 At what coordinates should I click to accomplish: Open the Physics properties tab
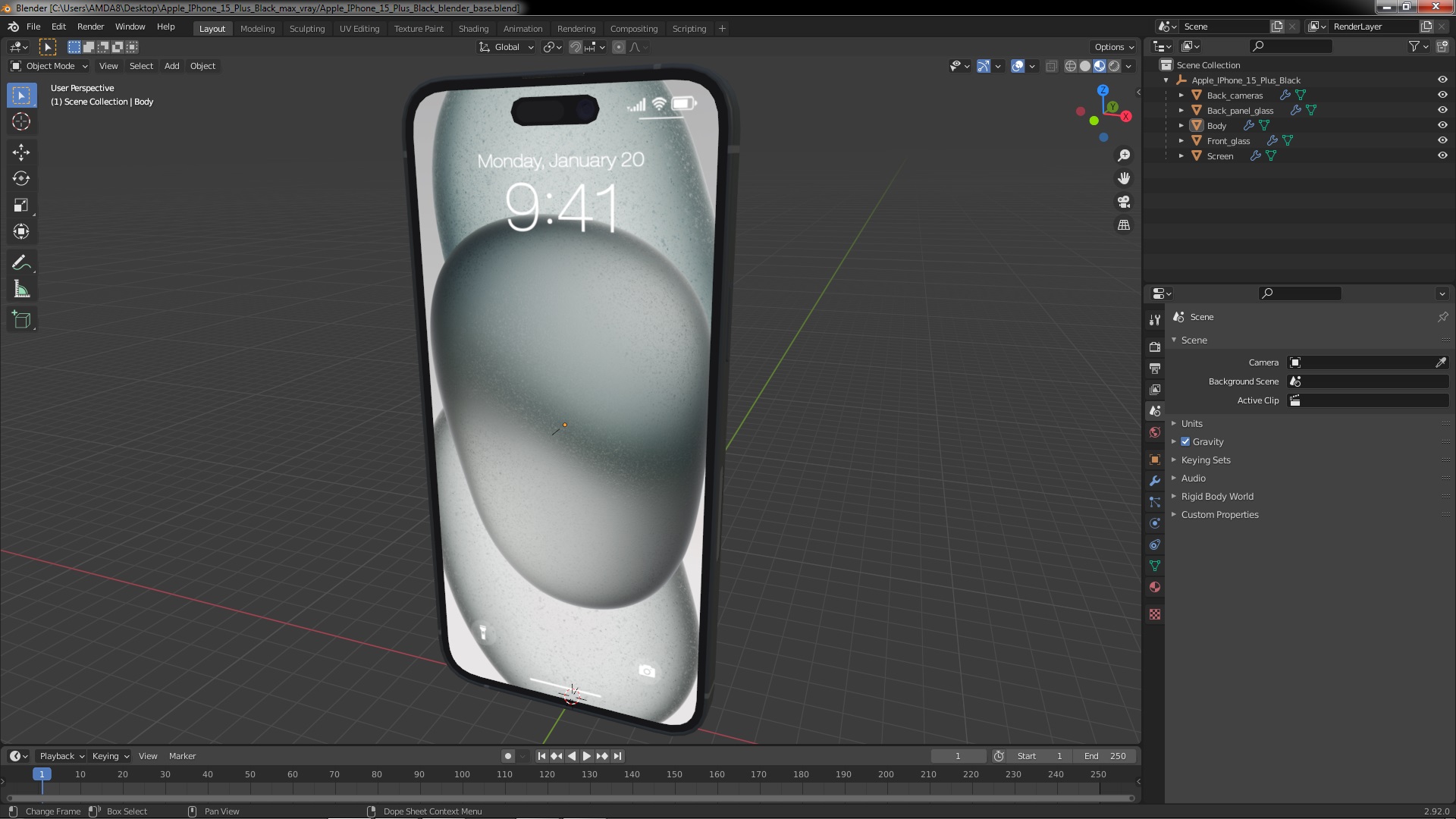1155,523
